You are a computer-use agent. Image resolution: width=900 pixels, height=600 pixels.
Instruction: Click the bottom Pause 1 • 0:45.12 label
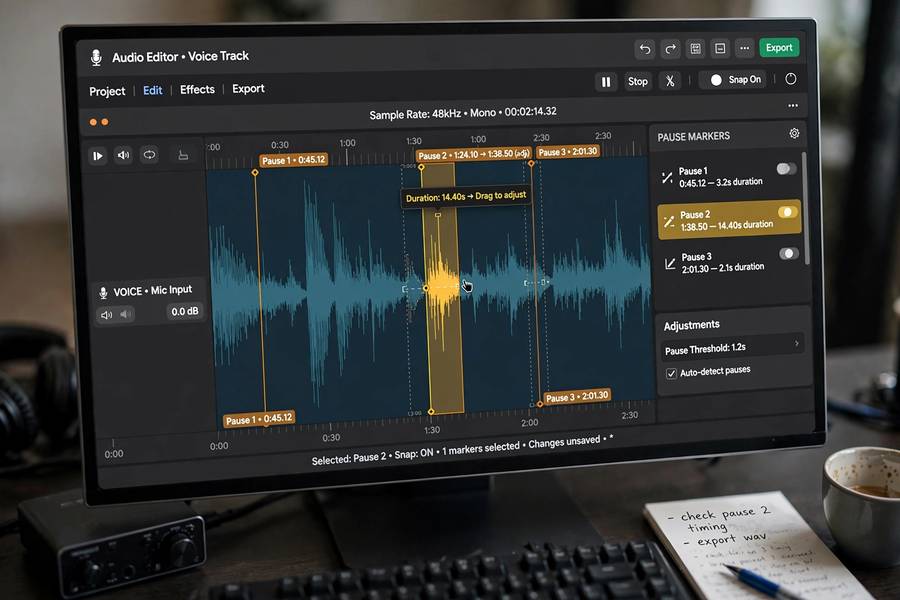click(259, 419)
